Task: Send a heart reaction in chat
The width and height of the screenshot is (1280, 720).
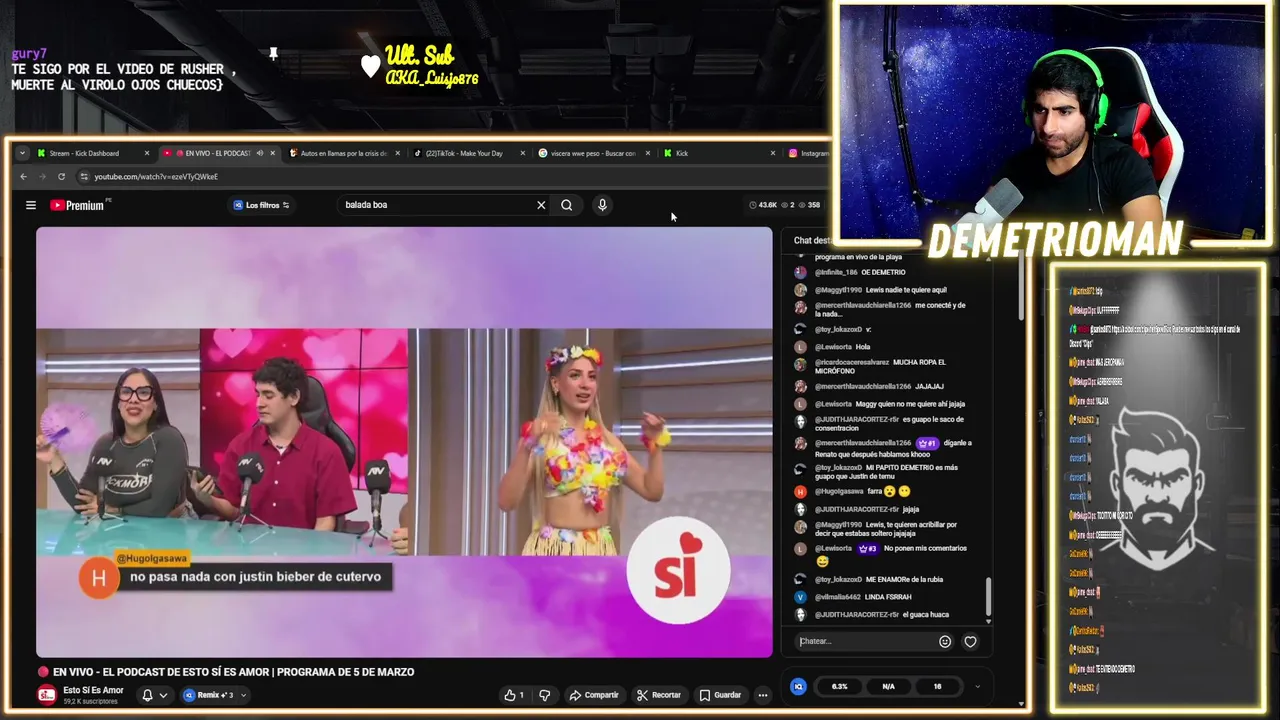Action: (x=970, y=641)
